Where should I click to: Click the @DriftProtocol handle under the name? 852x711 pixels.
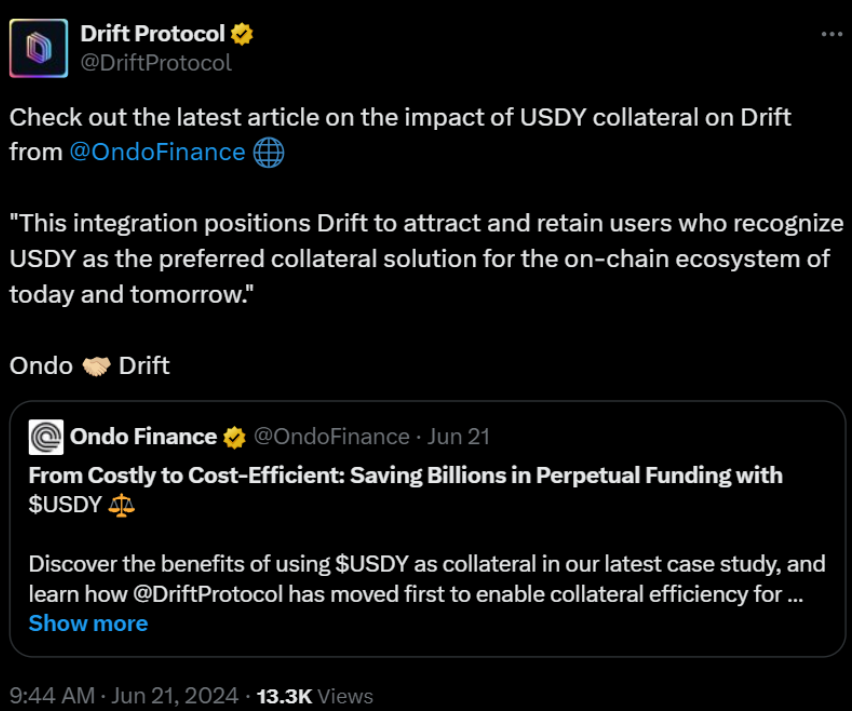156,63
